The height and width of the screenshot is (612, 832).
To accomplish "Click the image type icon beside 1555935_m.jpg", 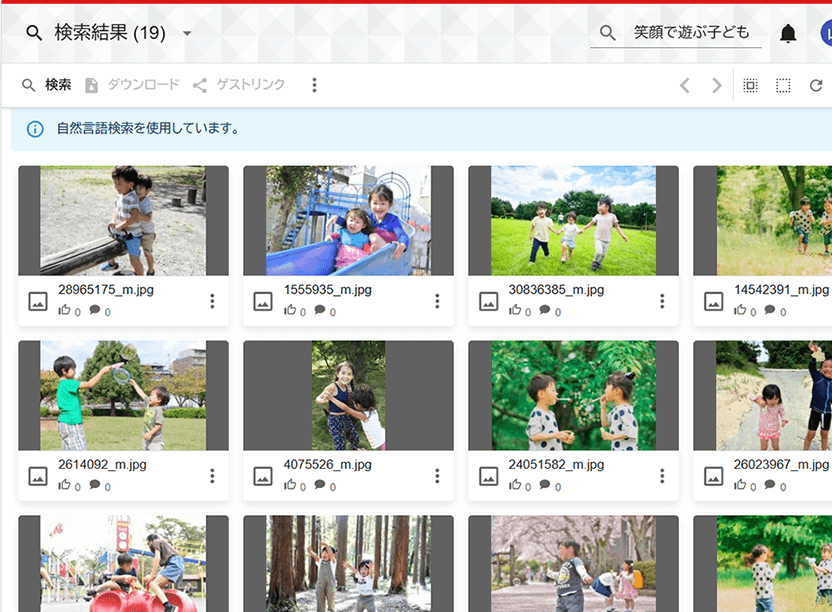I will [263, 301].
